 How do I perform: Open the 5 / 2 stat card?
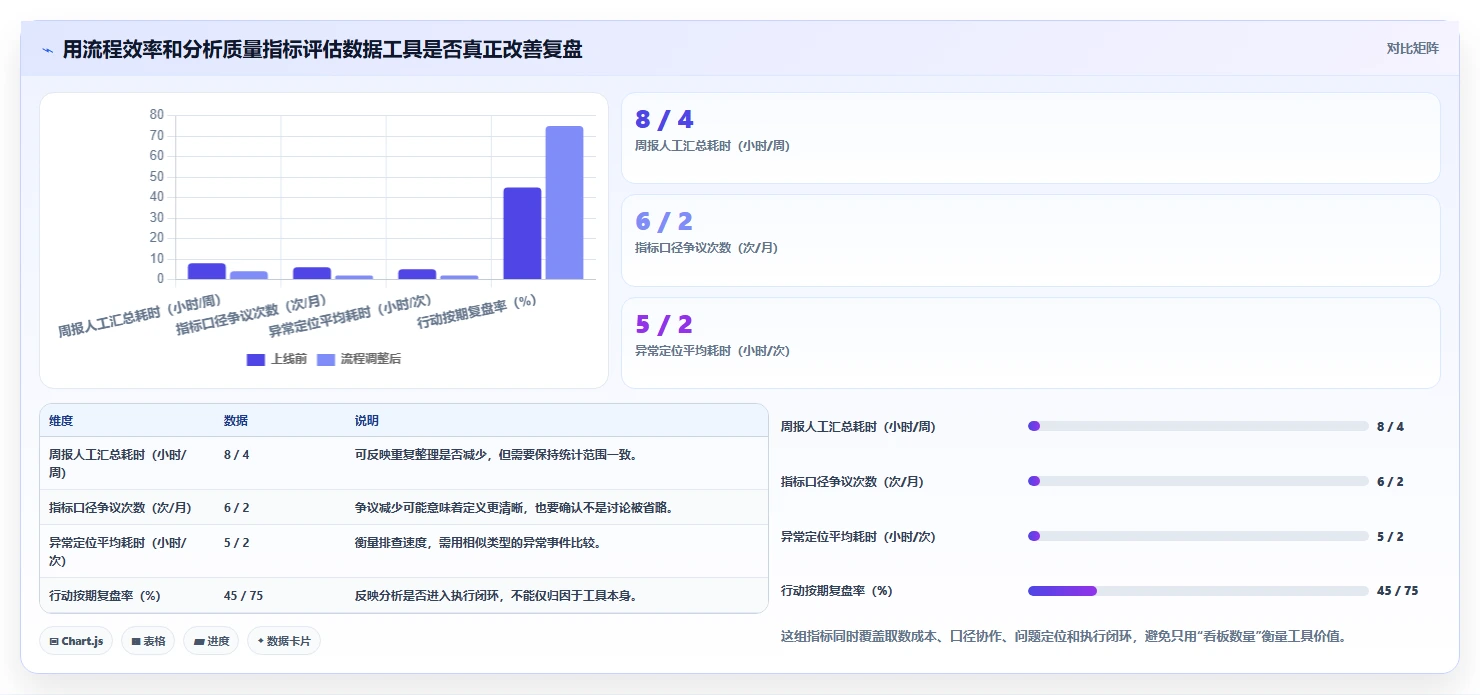[x=1031, y=343]
